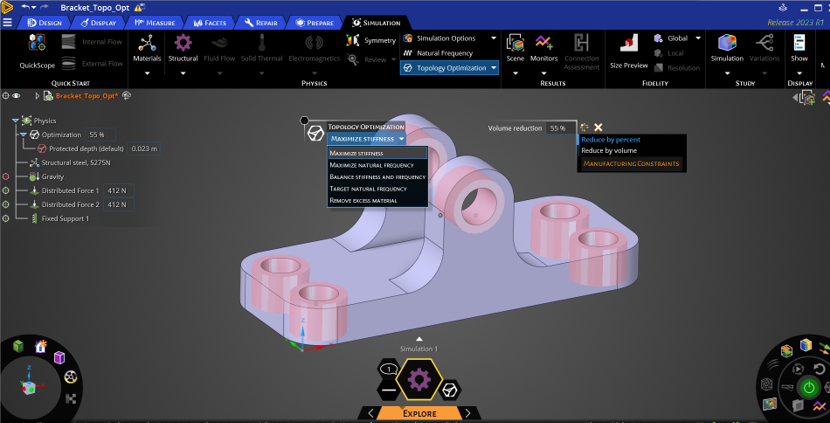Toggle visibility eye next to Bracket_Topo_Opt

click(x=16, y=96)
